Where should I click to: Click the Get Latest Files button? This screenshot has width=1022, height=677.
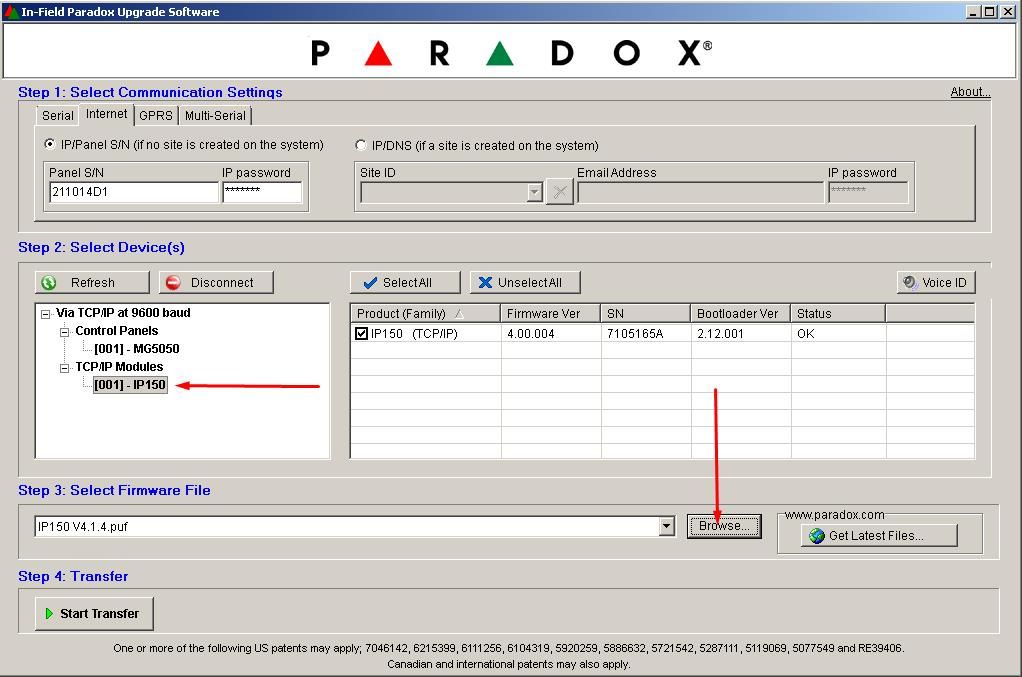[879, 536]
